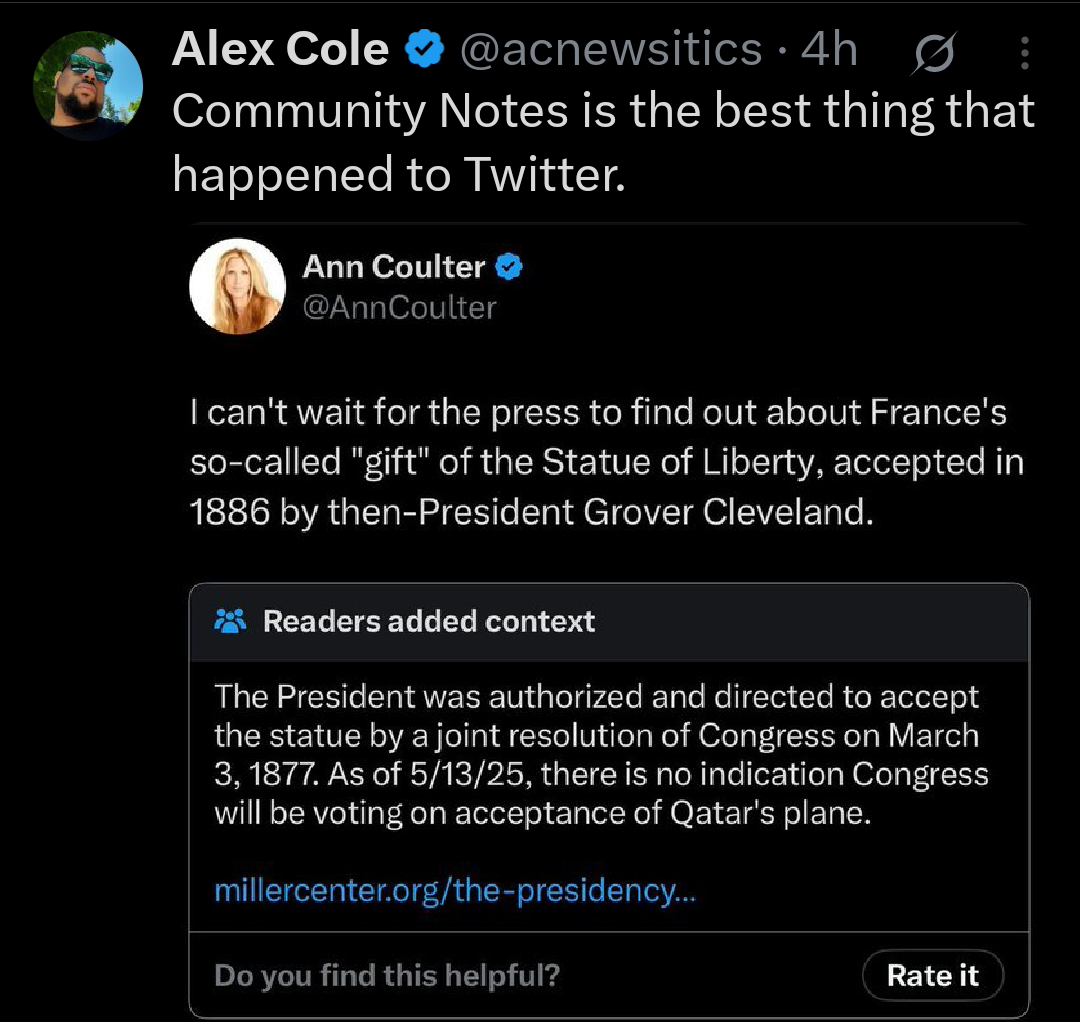Click the community notes people icon
This screenshot has height=1022, width=1080.
pos(230,622)
